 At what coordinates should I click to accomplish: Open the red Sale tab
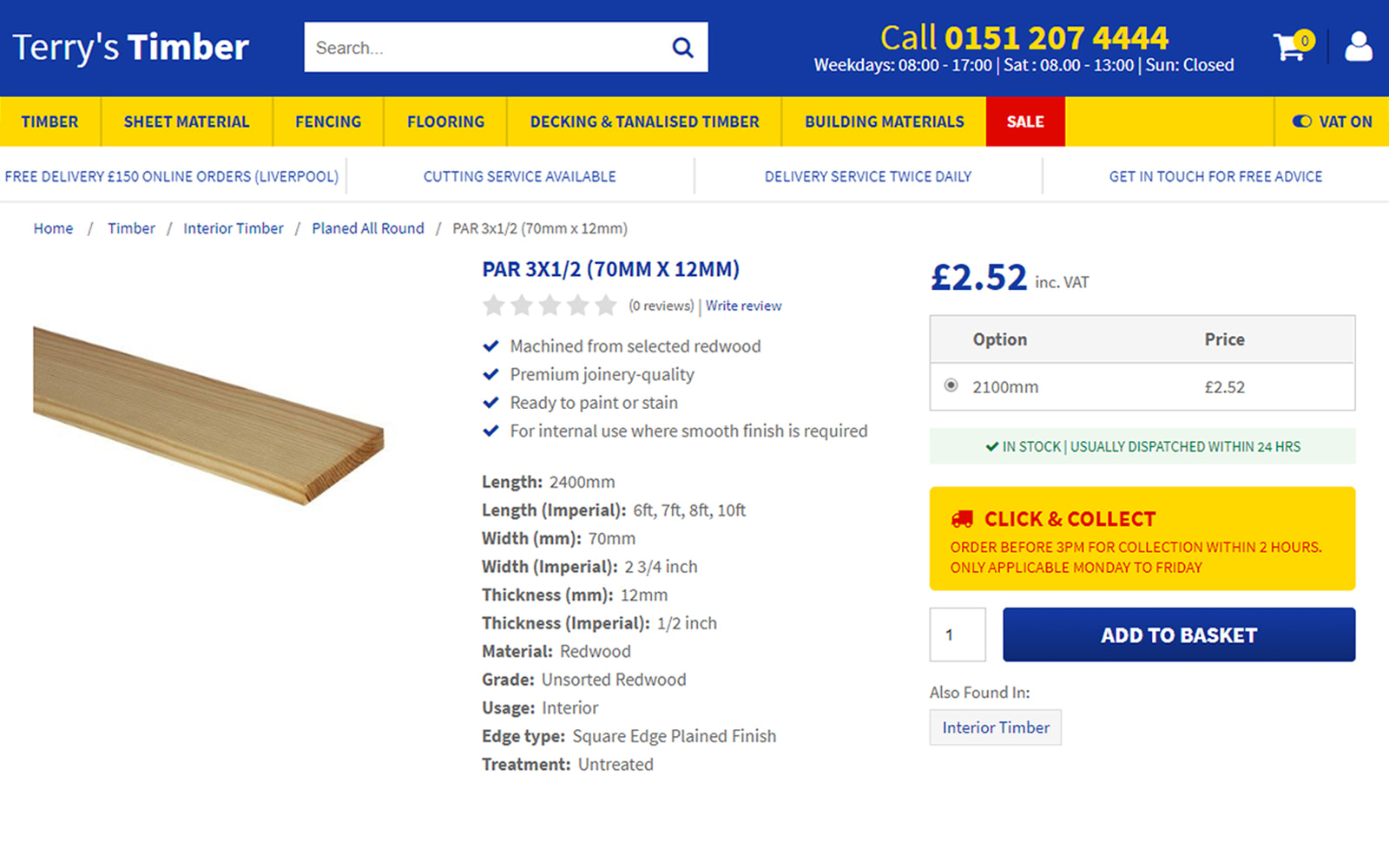click(x=1025, y=122)
